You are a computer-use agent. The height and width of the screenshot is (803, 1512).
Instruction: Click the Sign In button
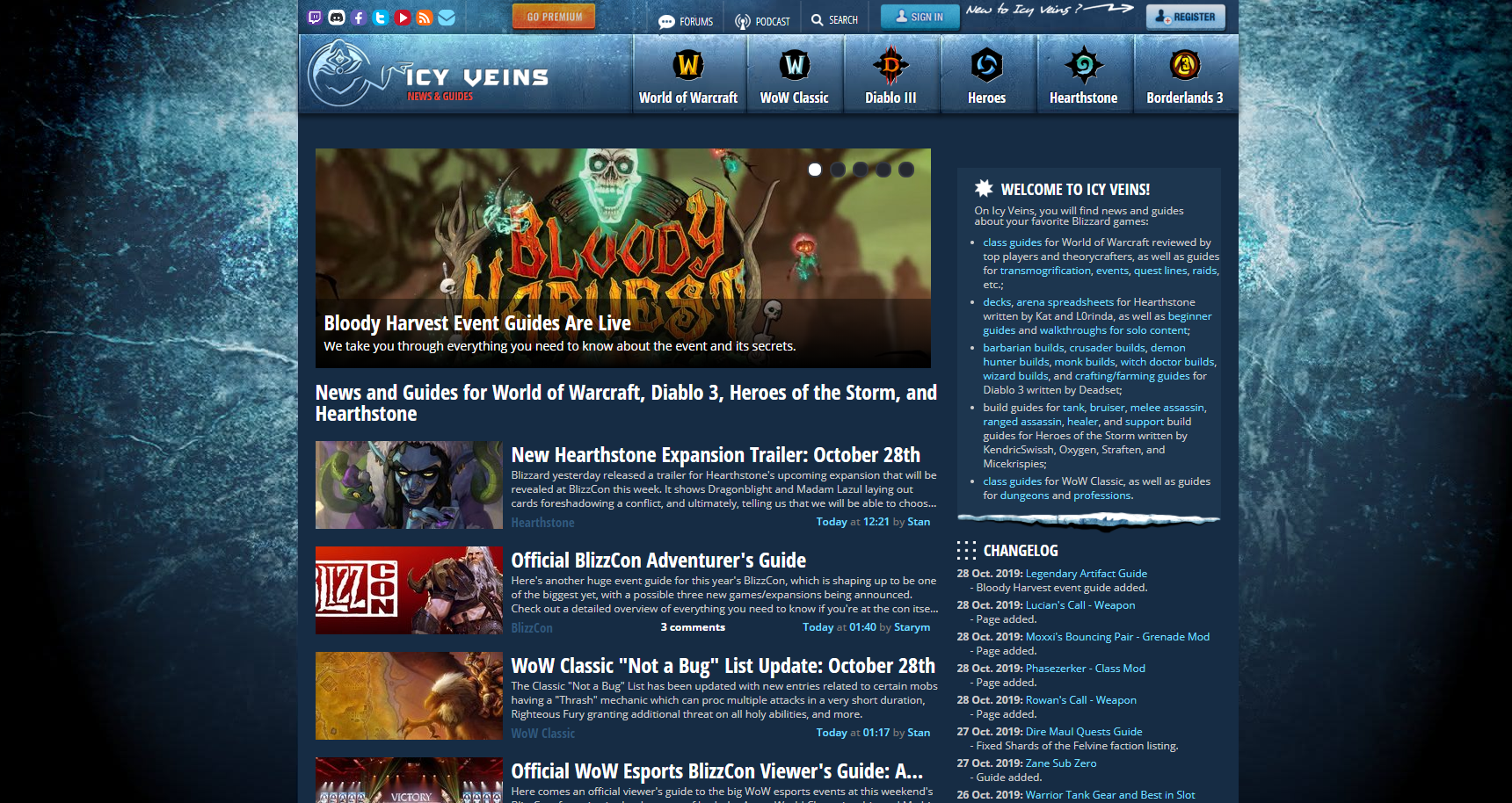point(920,17)
